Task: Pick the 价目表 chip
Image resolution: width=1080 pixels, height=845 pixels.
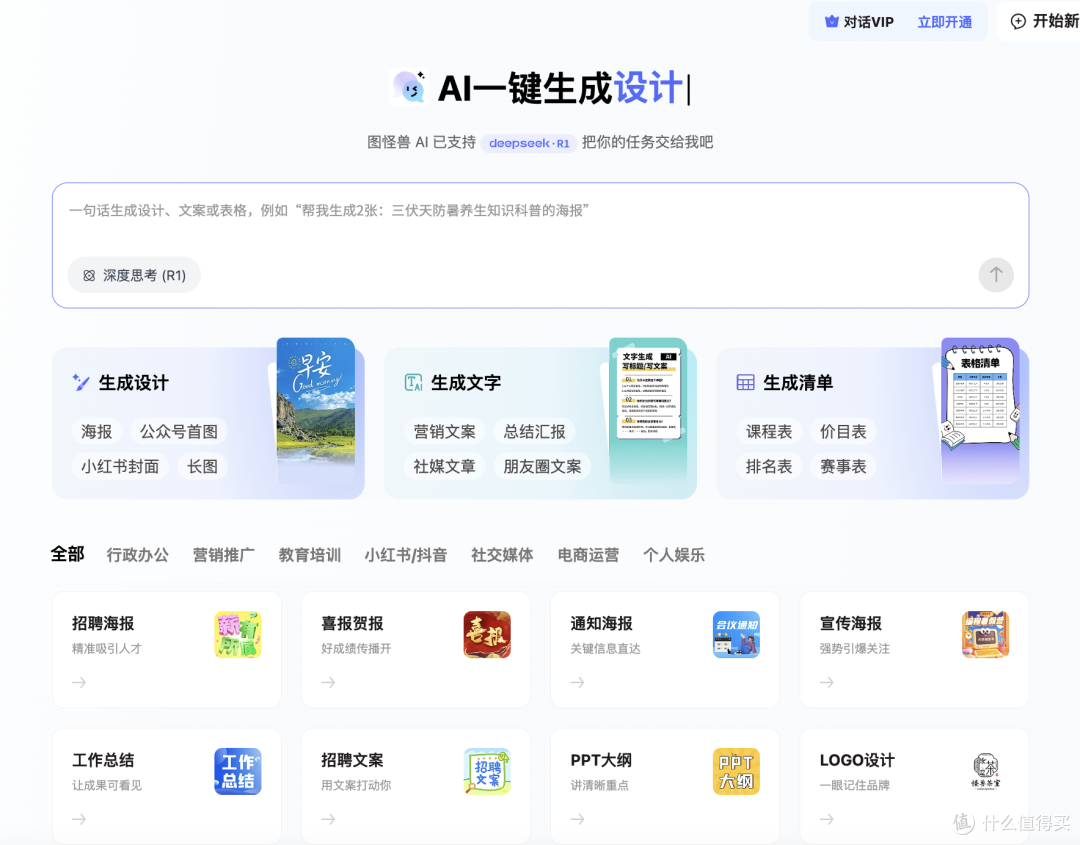Action: coord(843,432)
